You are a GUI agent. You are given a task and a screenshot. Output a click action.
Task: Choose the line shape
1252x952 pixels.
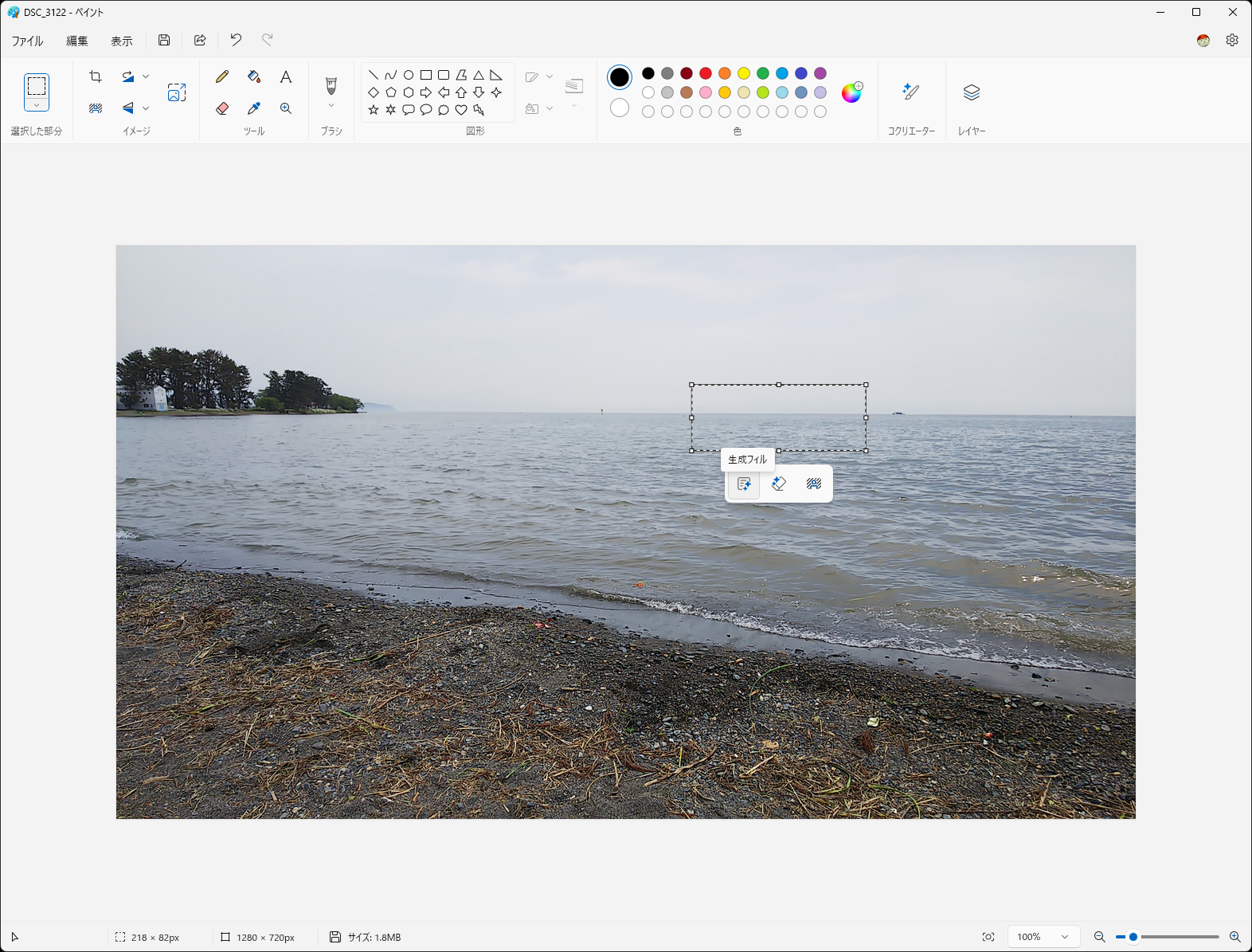(x=374, y=75)
